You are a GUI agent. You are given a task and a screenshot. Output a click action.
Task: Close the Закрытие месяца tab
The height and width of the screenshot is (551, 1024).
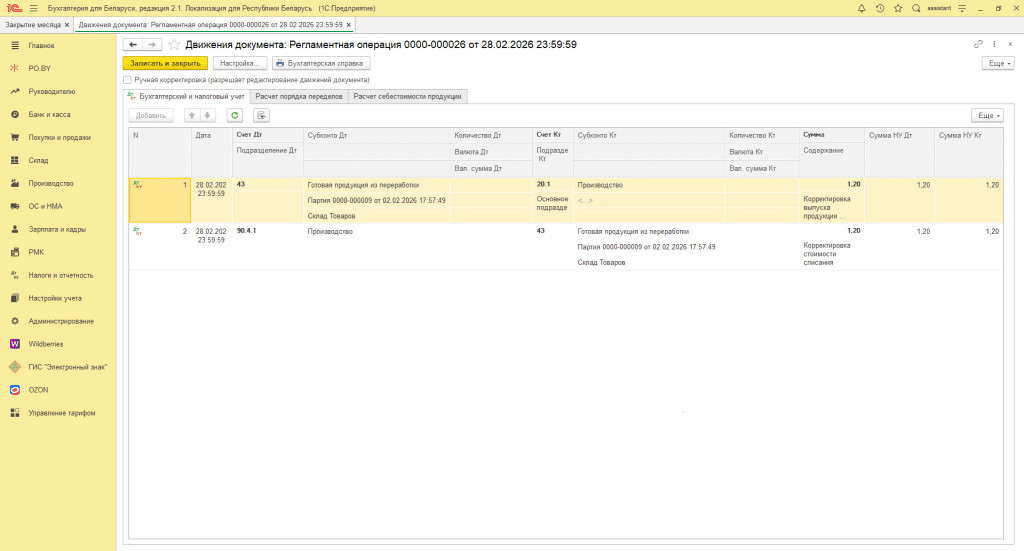[x=66, y=23]
